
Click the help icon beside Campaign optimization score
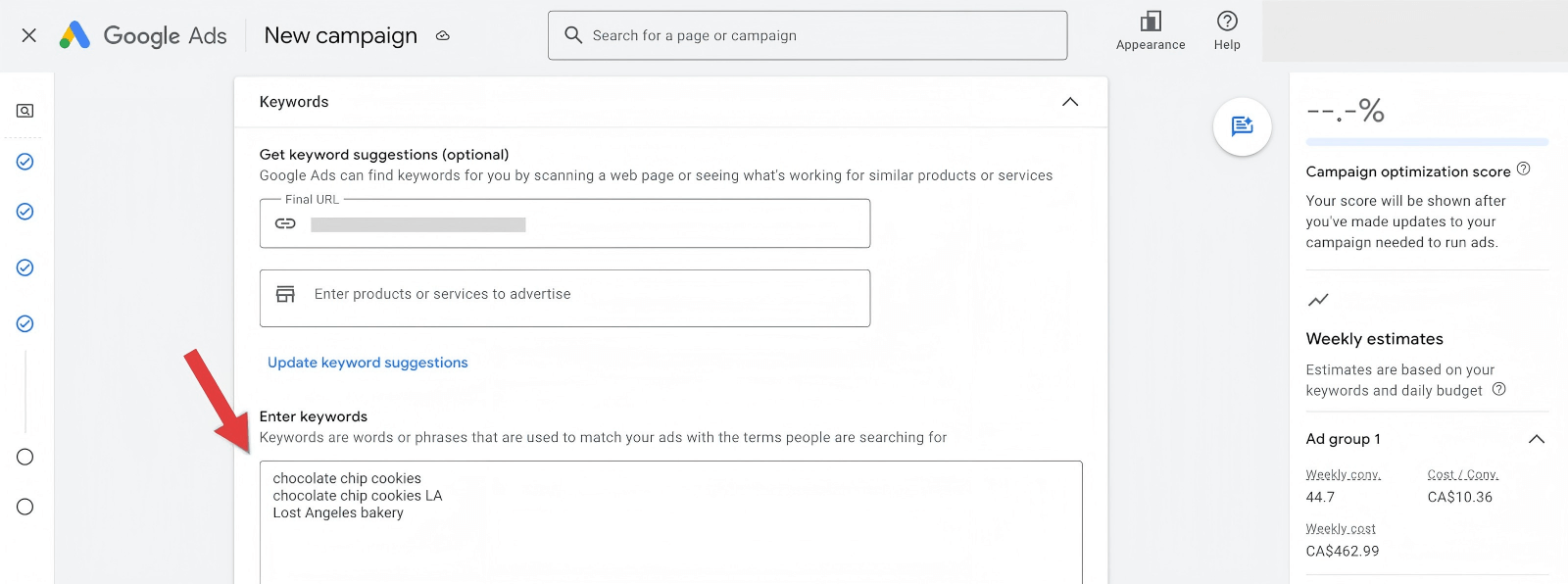click(x=1523, y=169)
